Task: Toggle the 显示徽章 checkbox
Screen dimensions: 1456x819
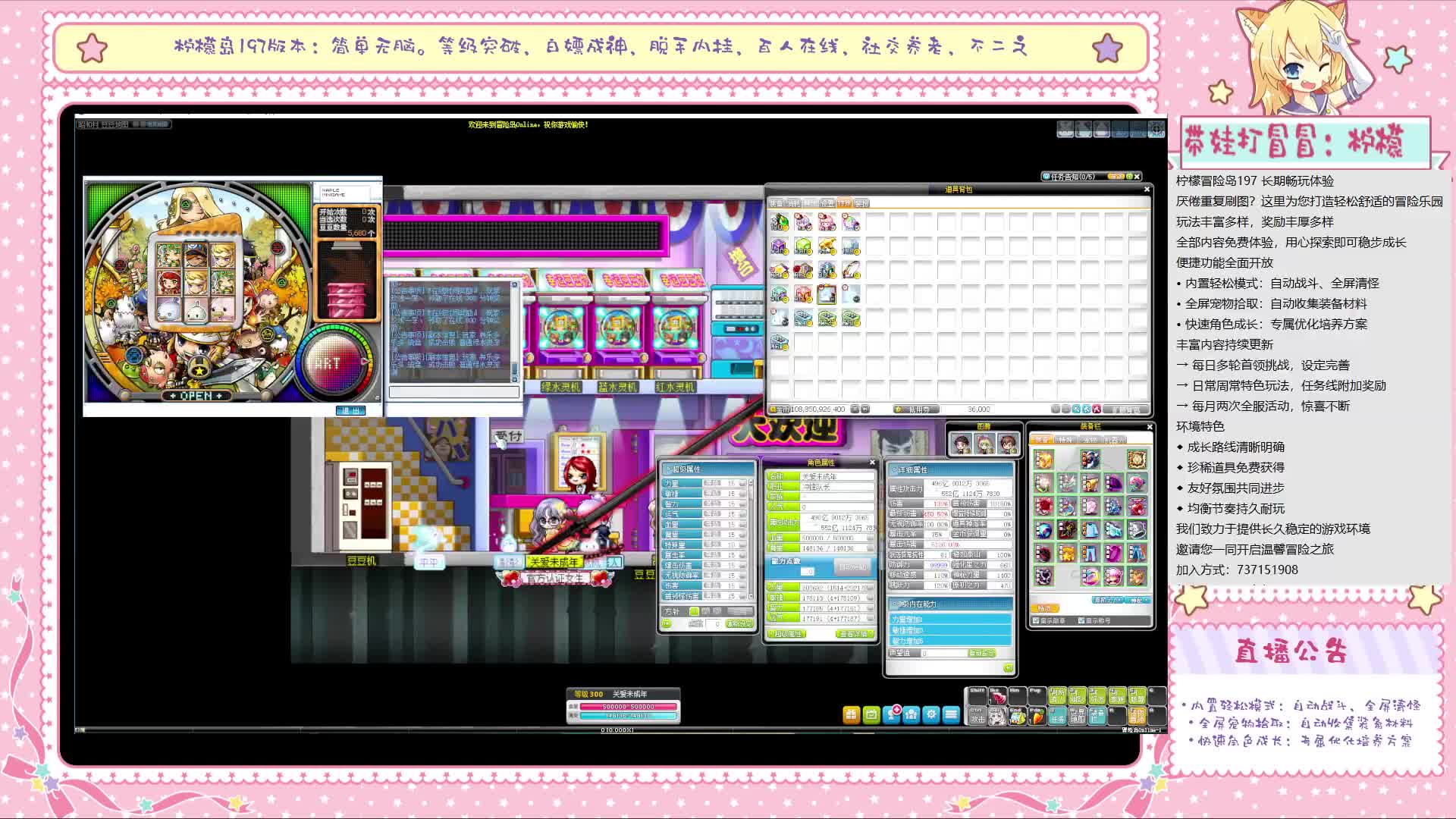Action: 1037,620
